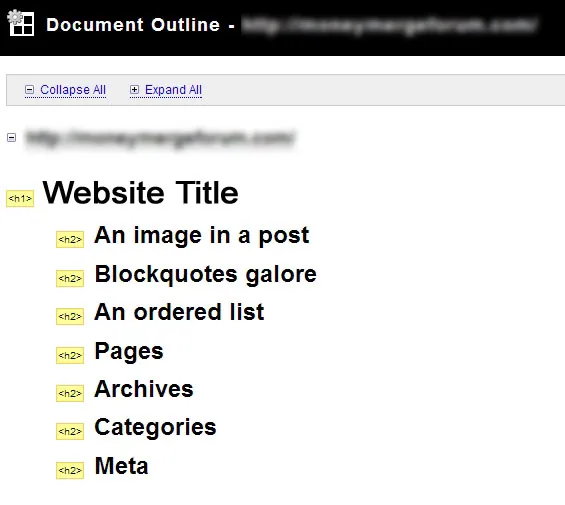Select 'Blockquotes galore' heading
This screenshot has width=565, height=505.
click(x=206, y=275)
